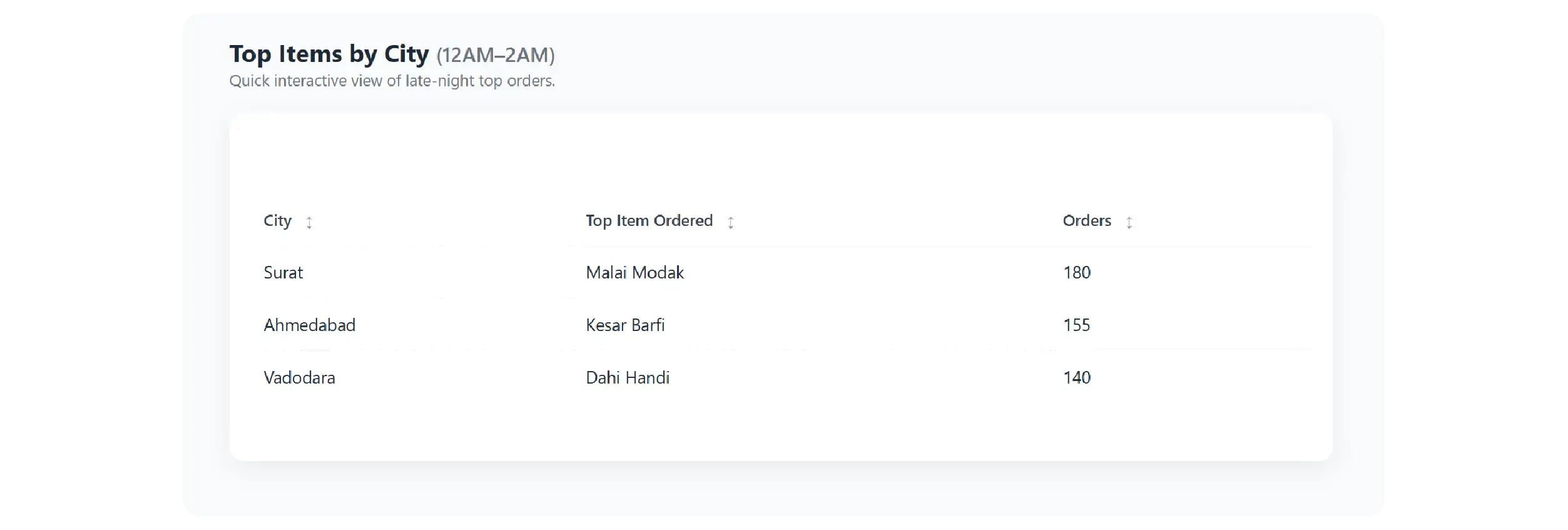
Task: Sort by the Orders header label
Action: coord(1087,221)
